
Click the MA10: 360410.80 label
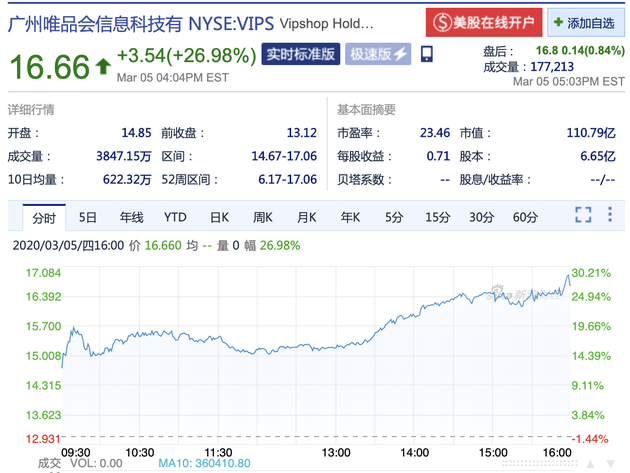pyautogui.click(x=205, y=463)
